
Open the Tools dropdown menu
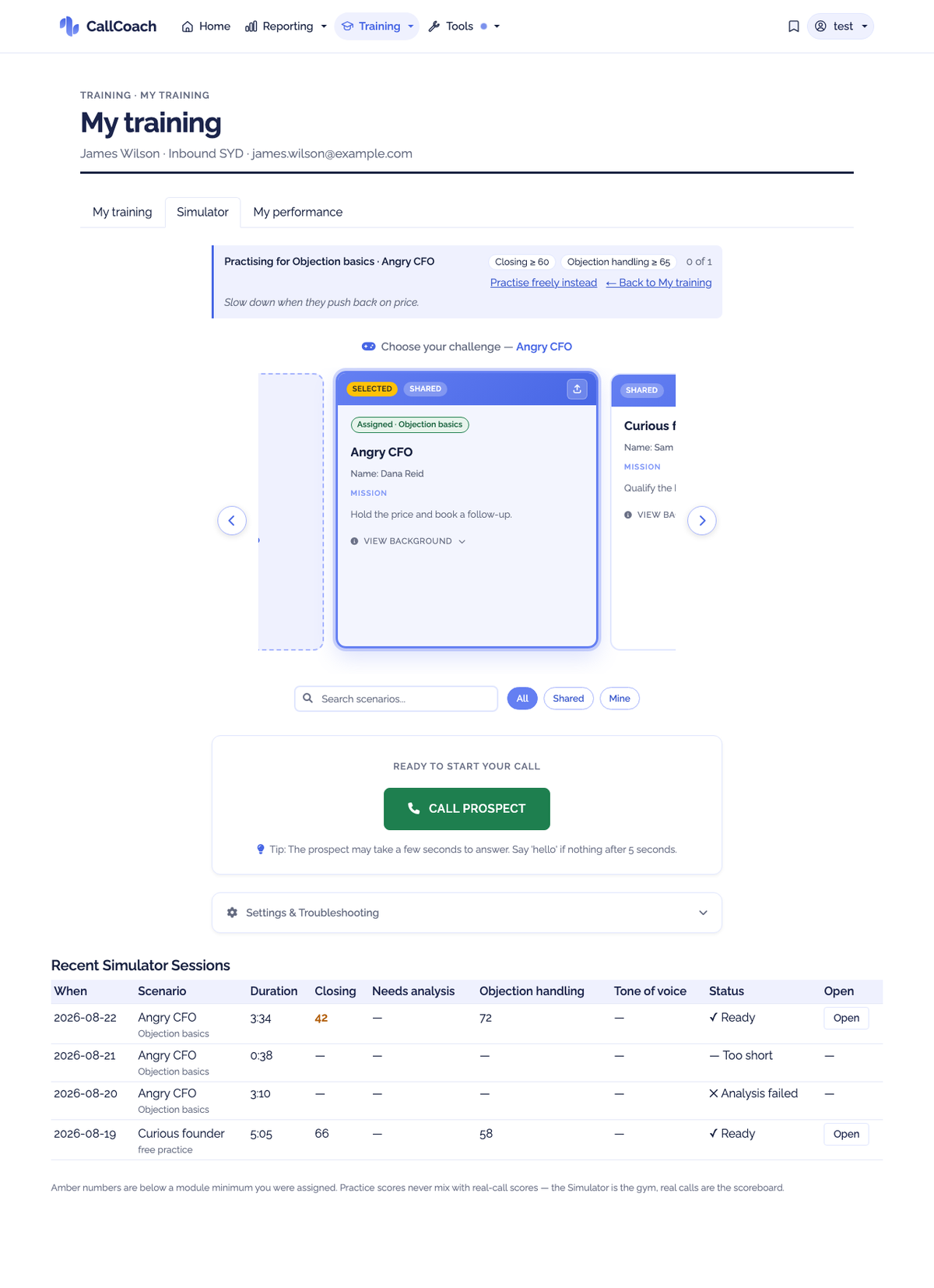[x=464, y=26]
